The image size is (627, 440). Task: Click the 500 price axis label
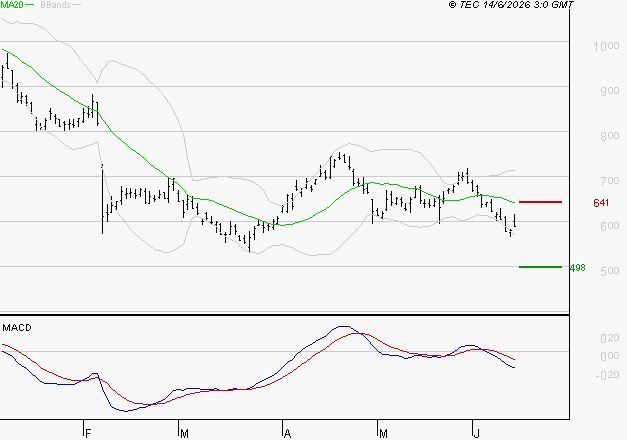pos(610,271)
